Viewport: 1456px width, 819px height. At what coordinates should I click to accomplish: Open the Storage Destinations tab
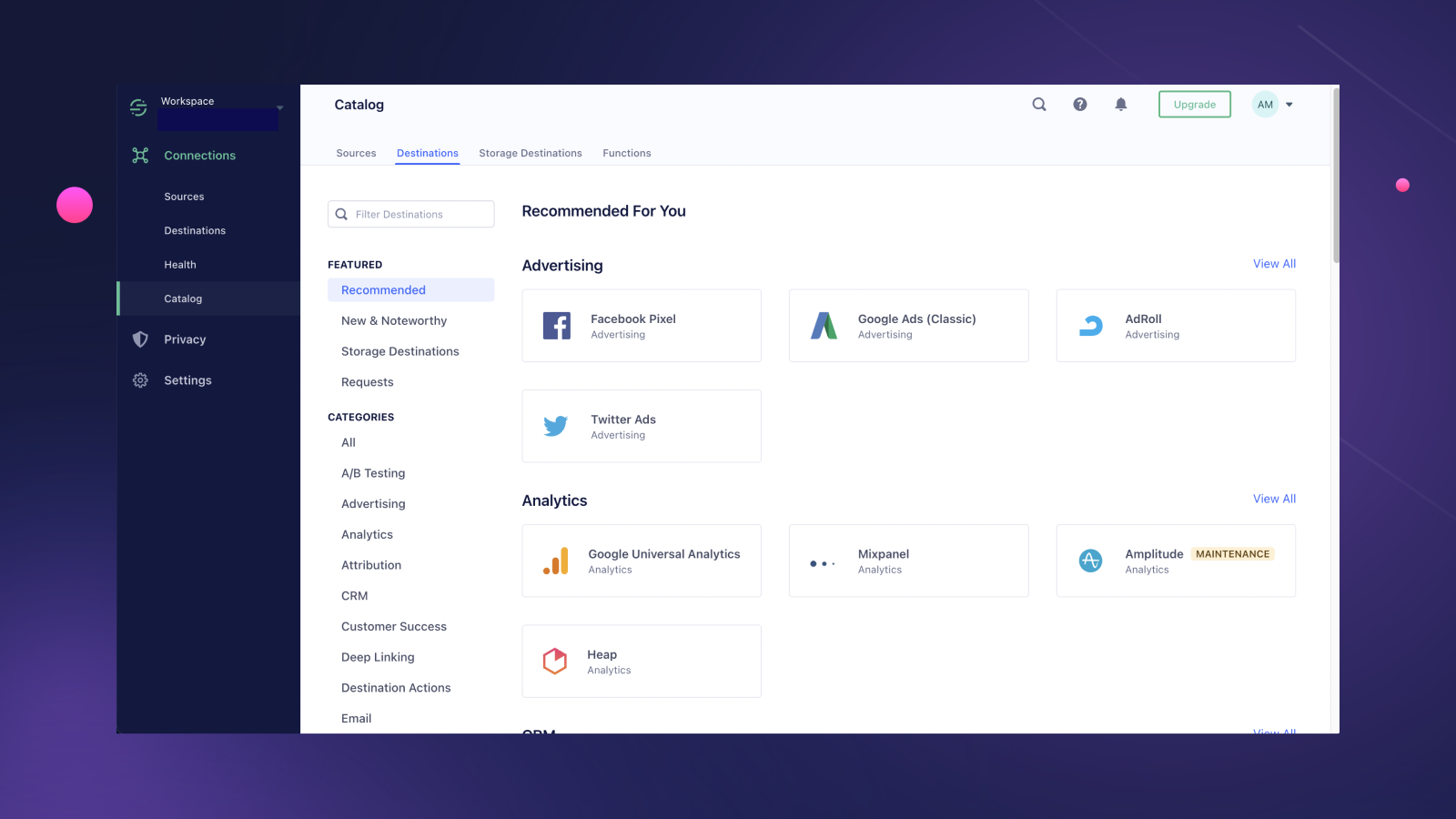coord(531,153)
